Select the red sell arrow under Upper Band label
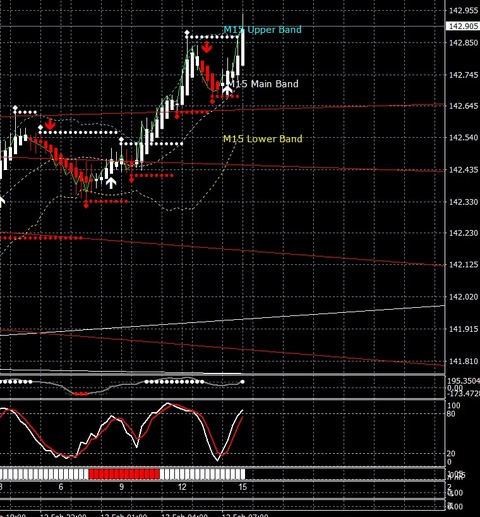 (x=207, y=47)
